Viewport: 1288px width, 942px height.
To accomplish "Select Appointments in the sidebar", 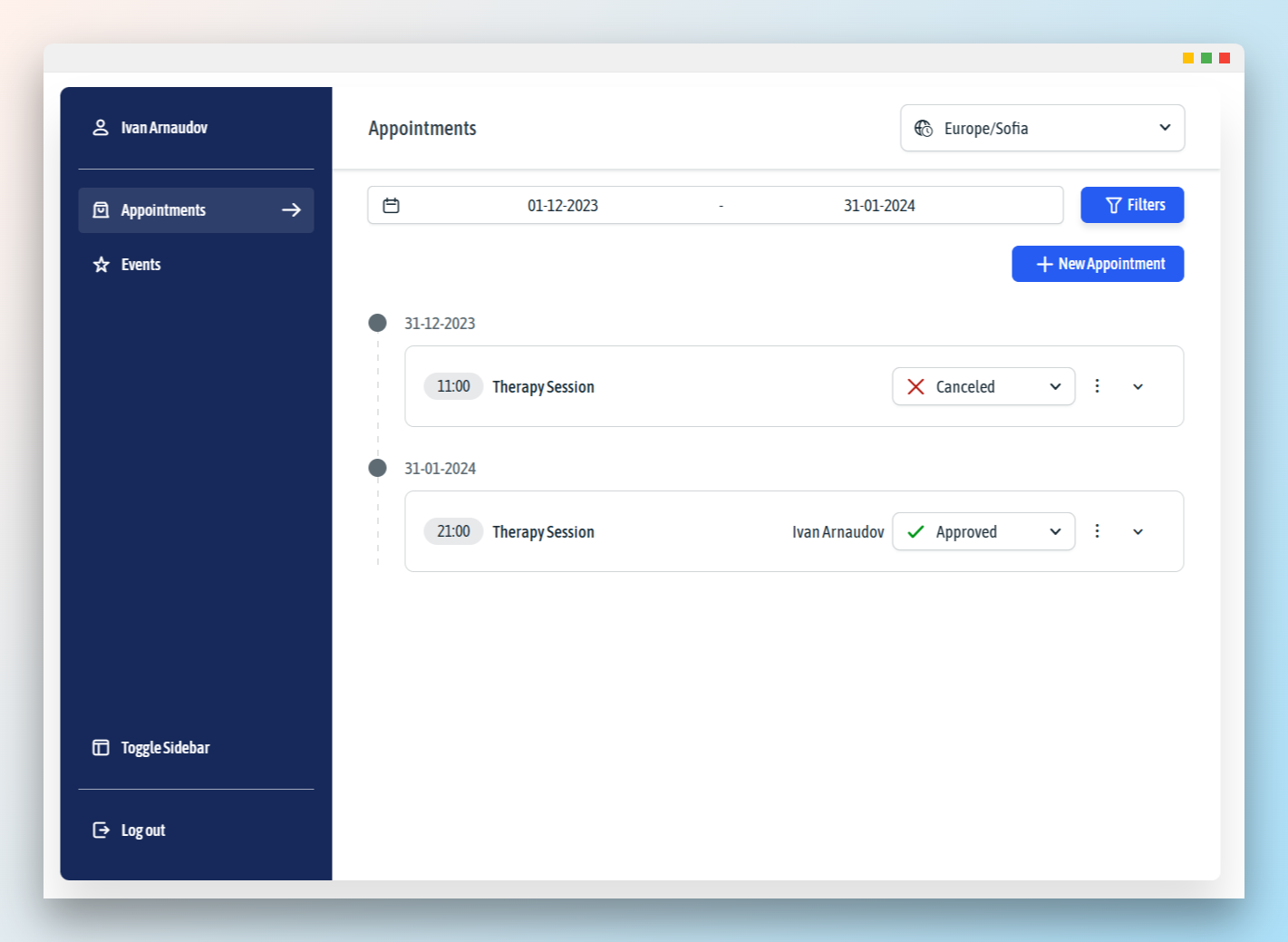I will (x=163, y=210).
